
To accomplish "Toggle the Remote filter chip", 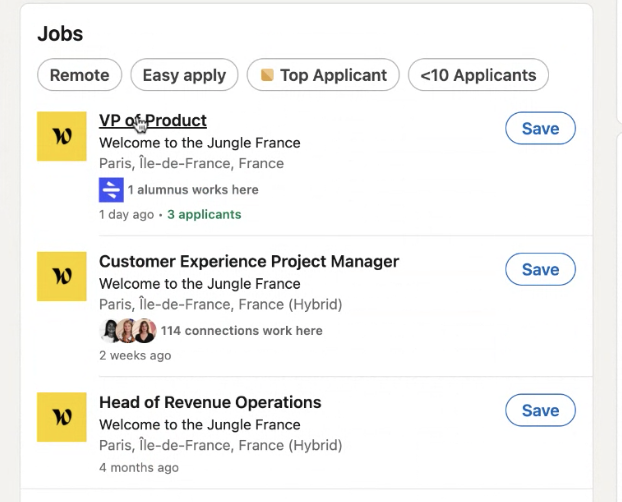I will point(80,75).
